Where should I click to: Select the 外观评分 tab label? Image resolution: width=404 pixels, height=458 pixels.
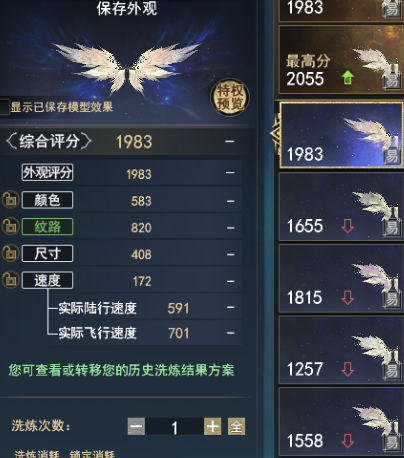click(47, 172)
